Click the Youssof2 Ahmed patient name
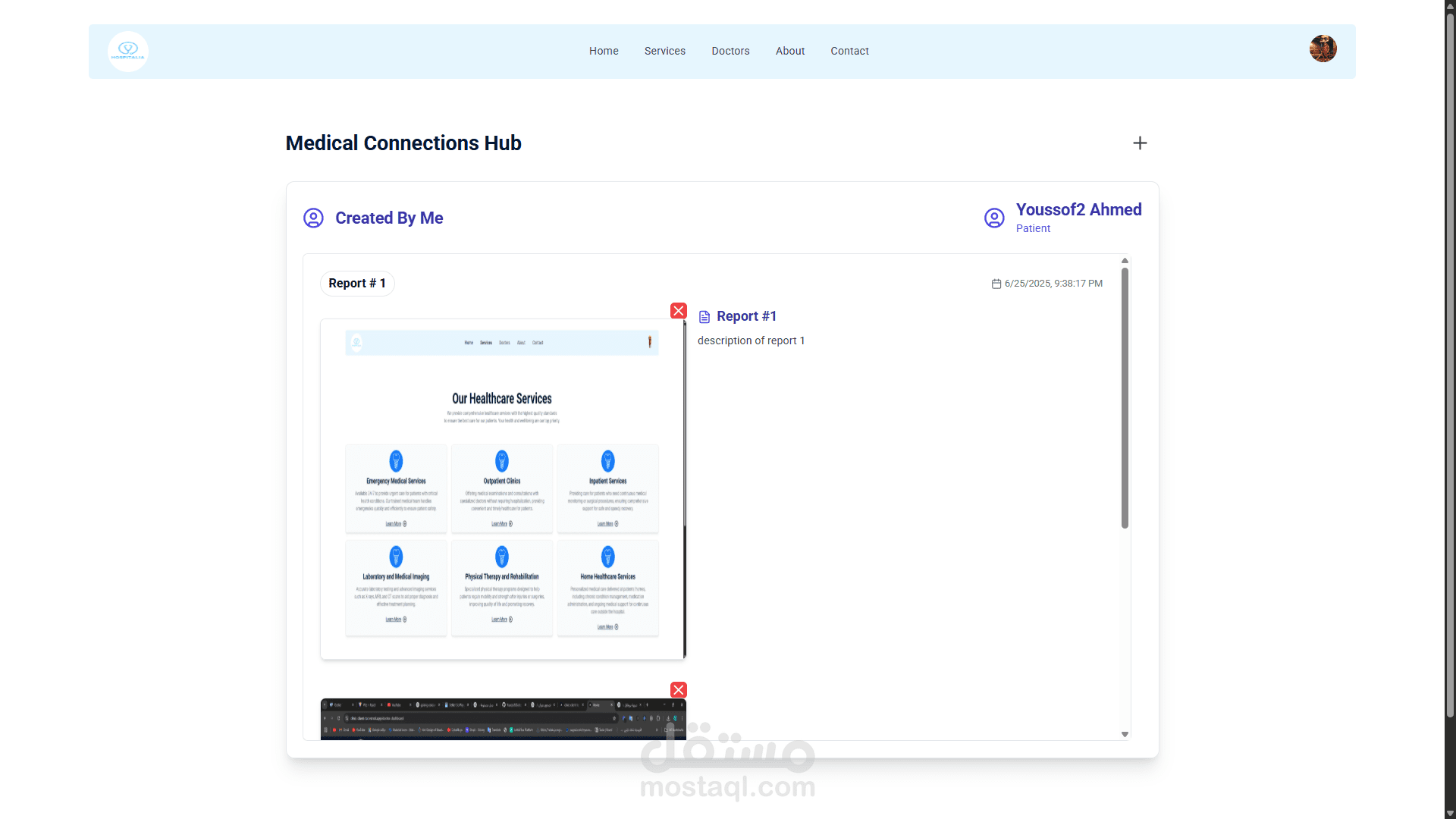The width and height of the screenshot is (1456, 819). pyautogui.click(x=1078, y=210)
